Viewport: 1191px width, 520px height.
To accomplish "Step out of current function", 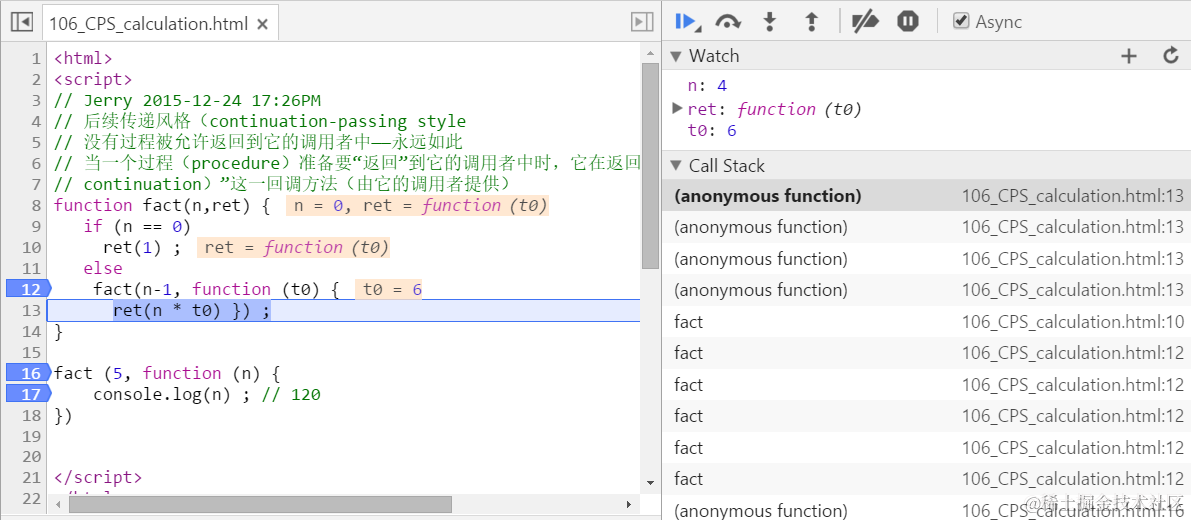I will pyautogui.click(x=811, y=22).
